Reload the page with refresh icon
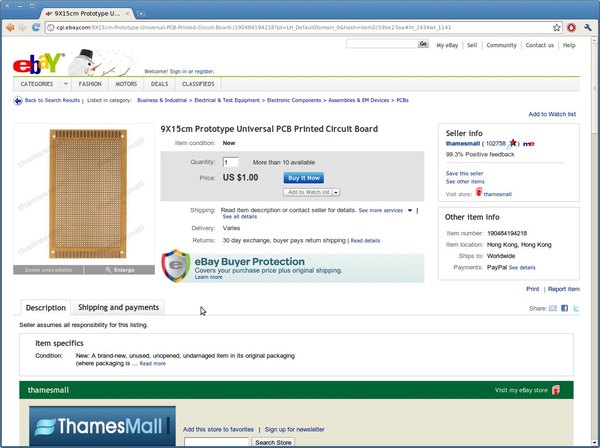 pos(36,28)
